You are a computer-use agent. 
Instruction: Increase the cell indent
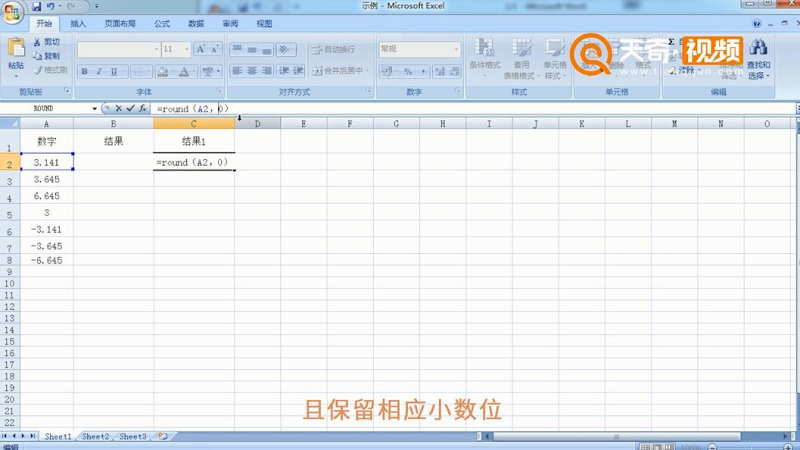point(298,71)
